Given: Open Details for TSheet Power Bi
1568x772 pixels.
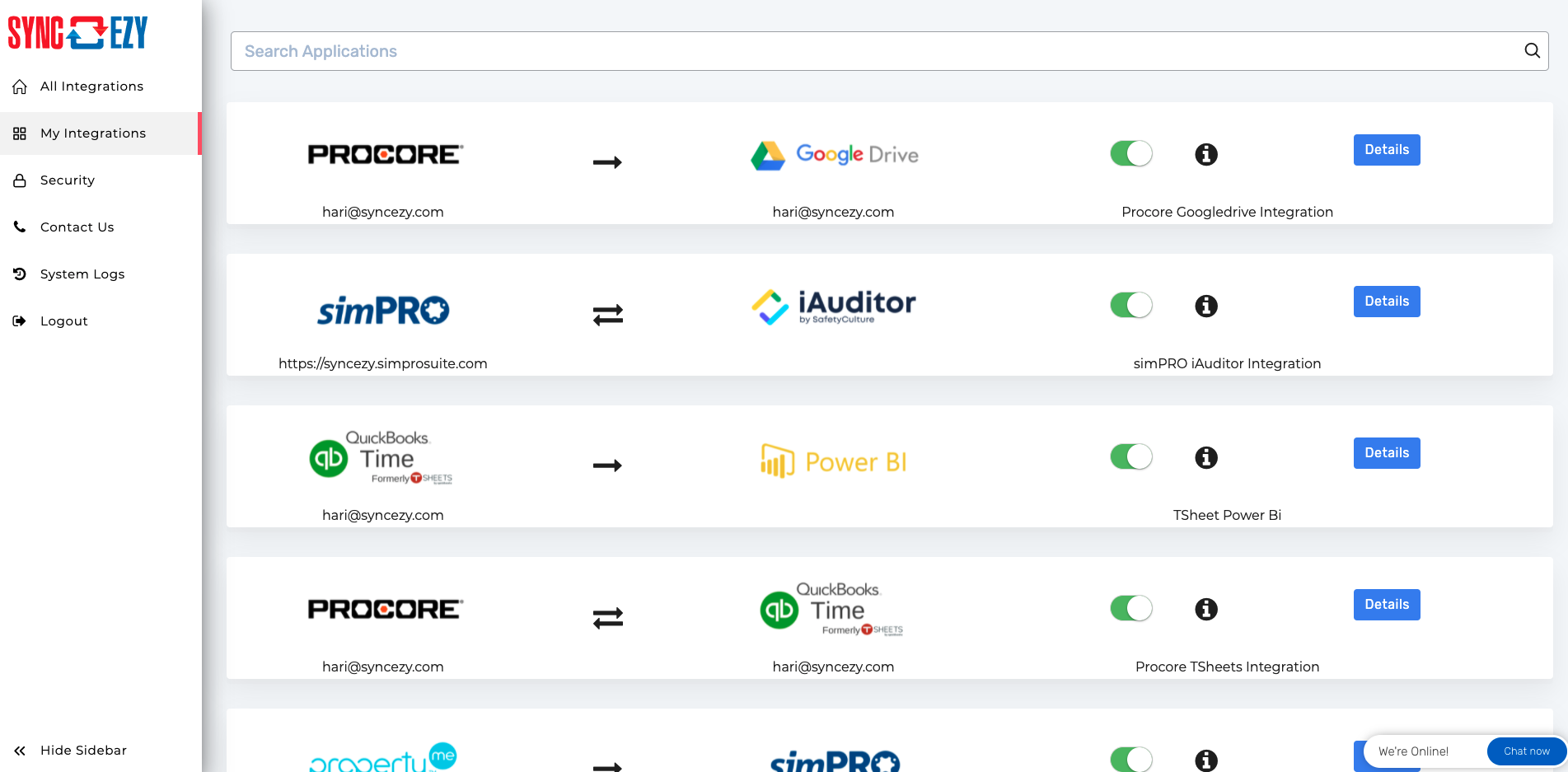Looking at the screenshot, I should point(1386,452).
